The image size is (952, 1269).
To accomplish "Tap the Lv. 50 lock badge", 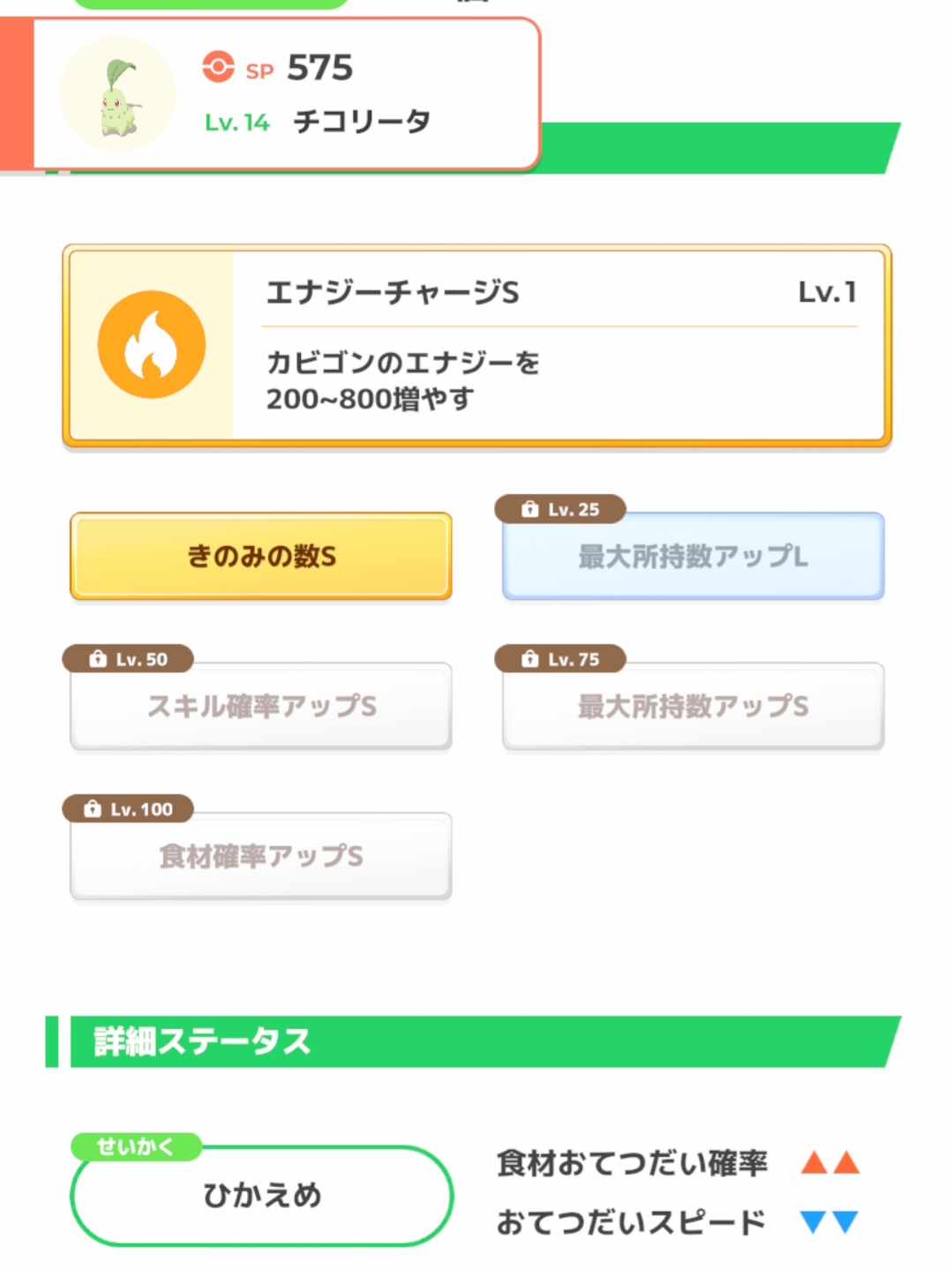I will 128,659.
